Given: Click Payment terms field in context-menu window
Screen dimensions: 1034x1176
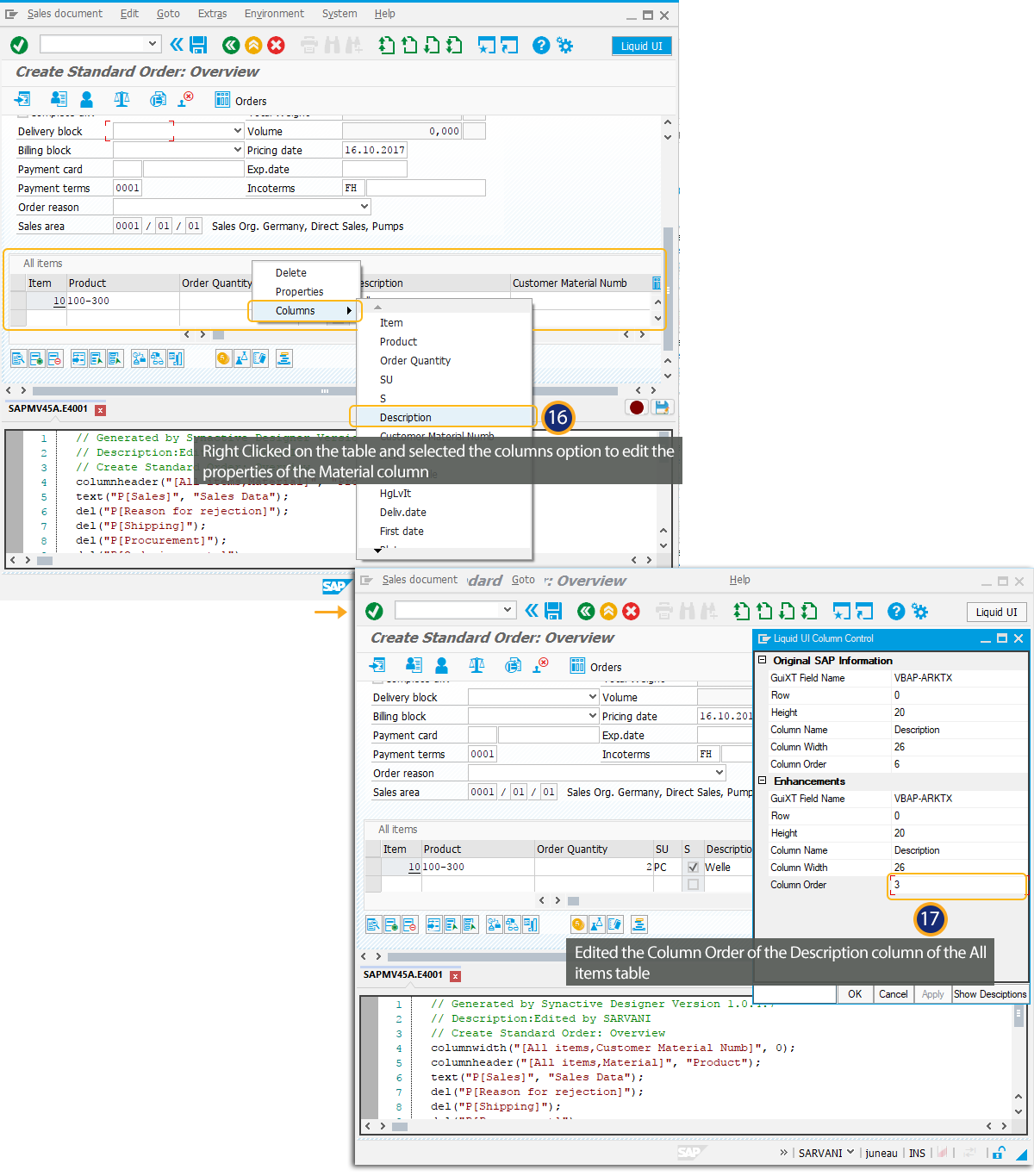Looking at the screenshot, I should (x=128, y=188).
